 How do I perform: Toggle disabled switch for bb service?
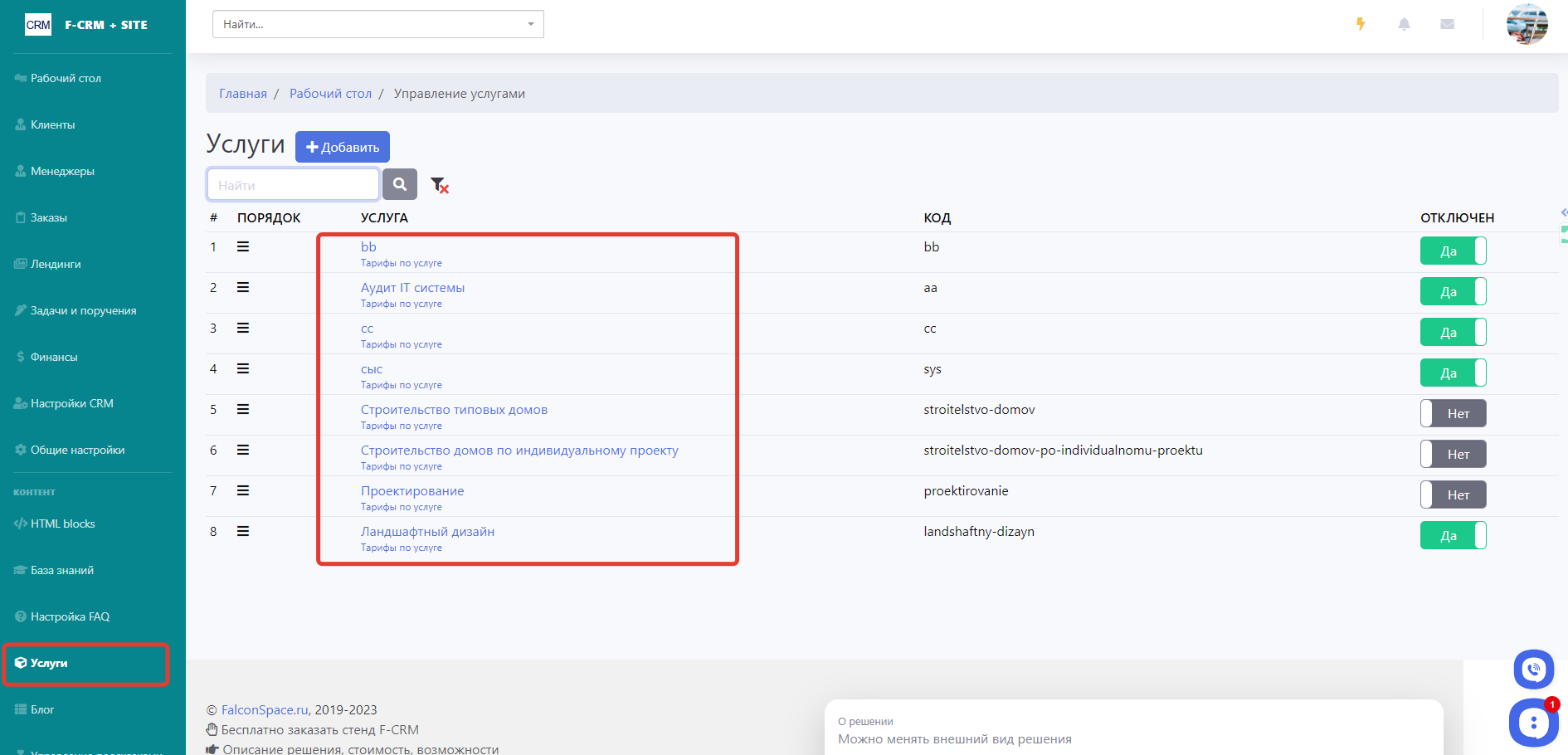tap(1453, 251)
